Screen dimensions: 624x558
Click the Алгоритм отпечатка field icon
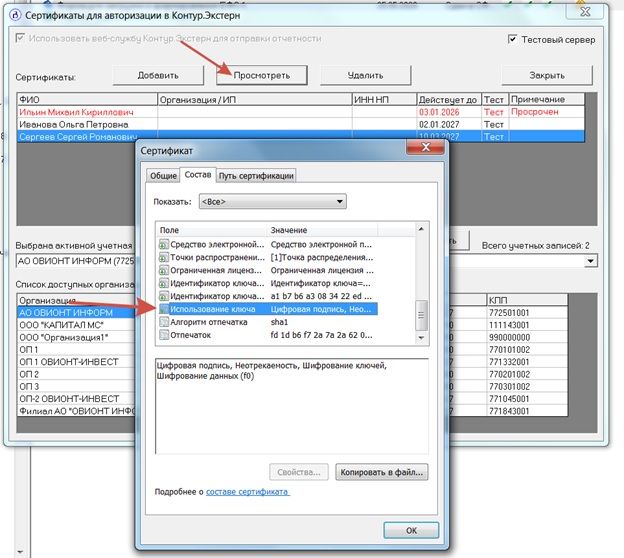164,322
